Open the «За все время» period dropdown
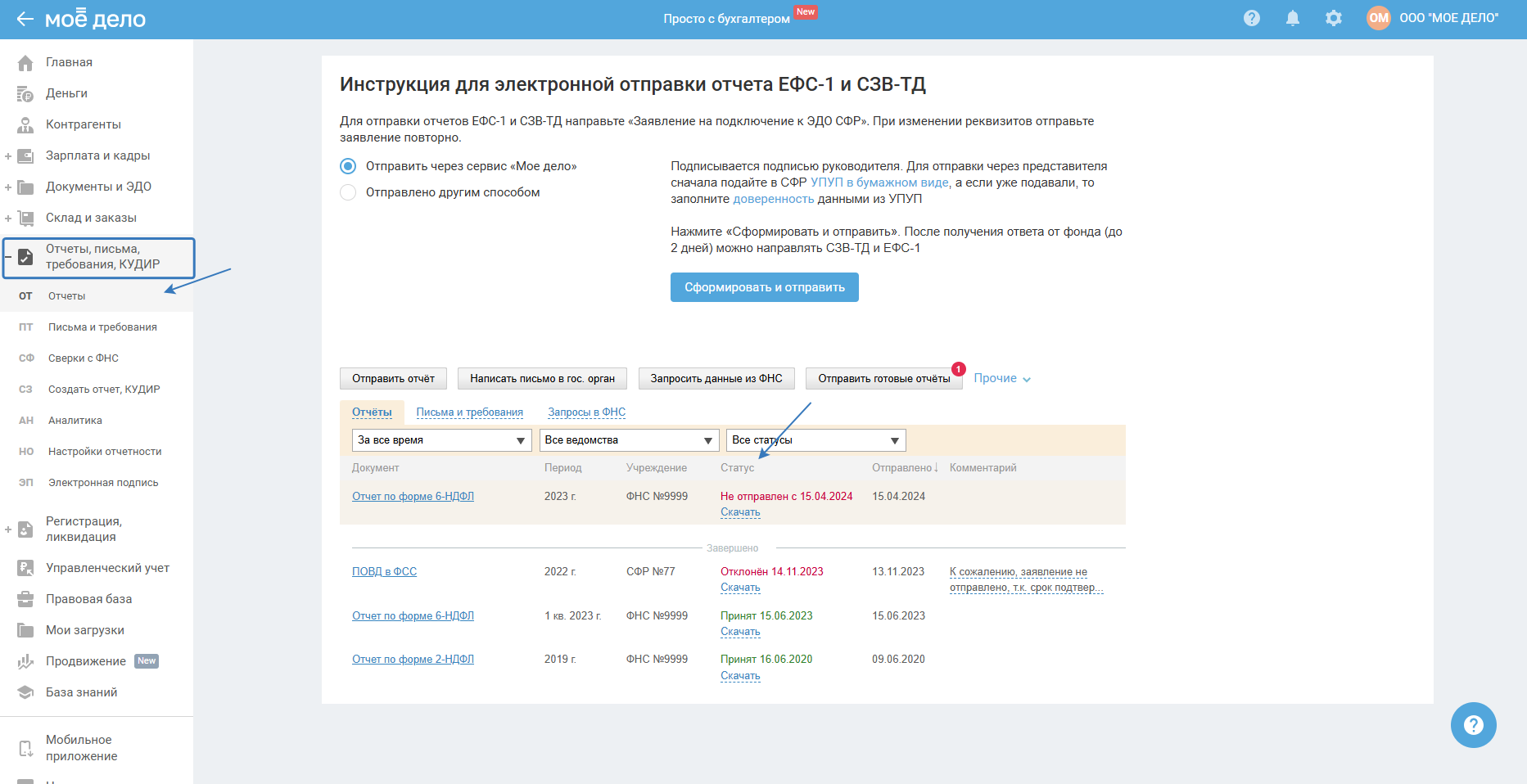Viewport: 1527px width, 784px height. 441,440
